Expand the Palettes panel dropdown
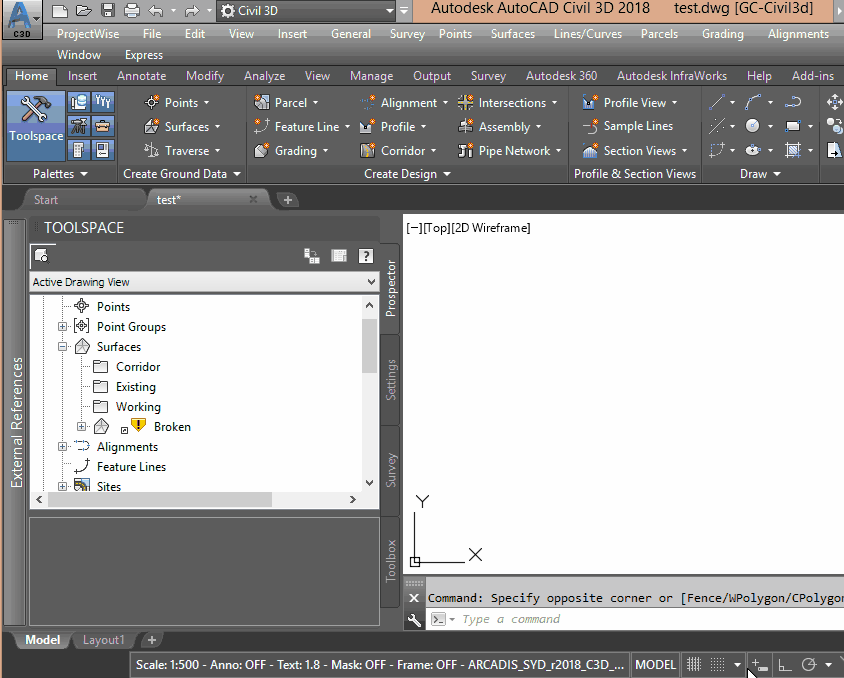Viewport: 844px width, 678px height. point(60,174)
